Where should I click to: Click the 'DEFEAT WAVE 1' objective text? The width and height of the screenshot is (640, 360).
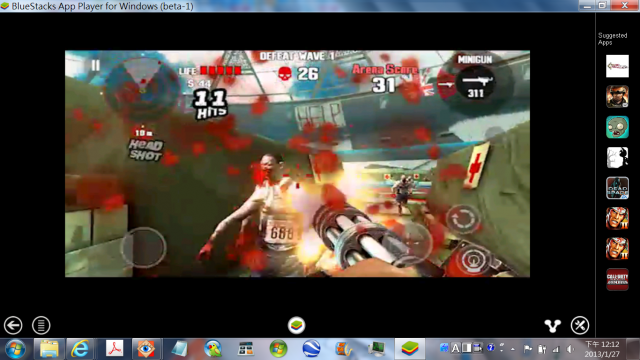298,56
